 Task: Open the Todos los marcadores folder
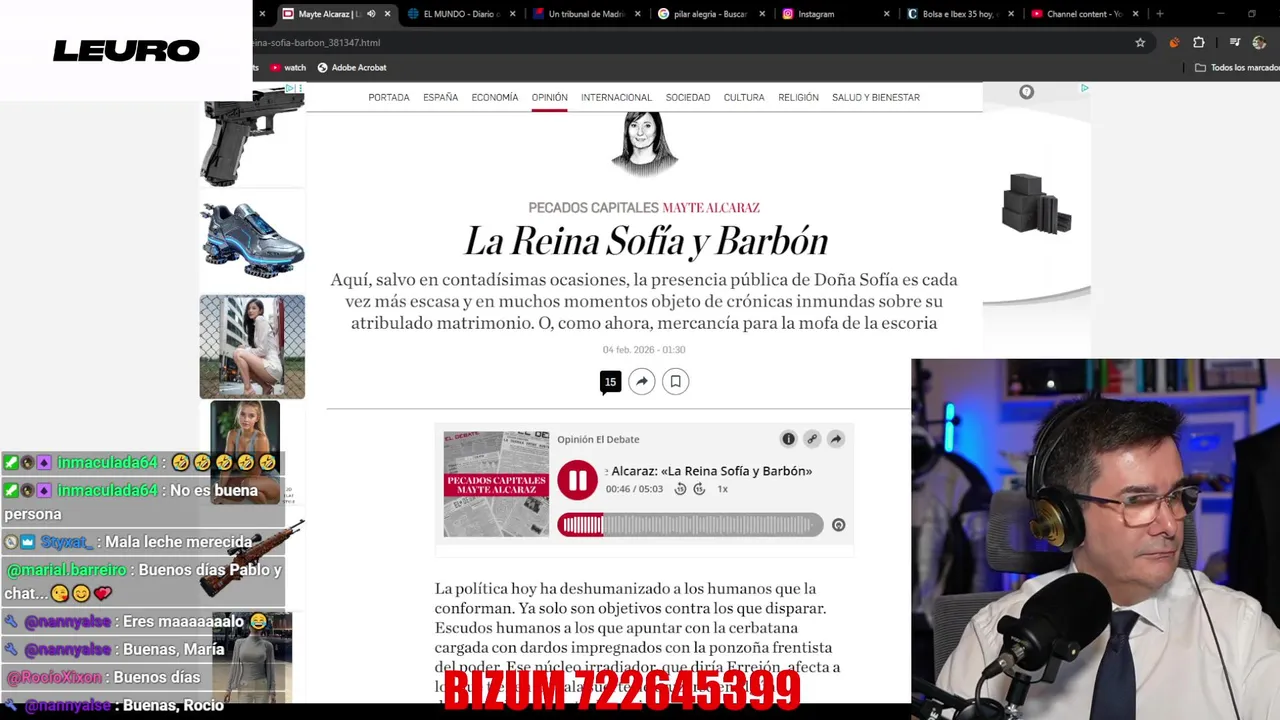pyautogui.click(x=1238, y=67)
